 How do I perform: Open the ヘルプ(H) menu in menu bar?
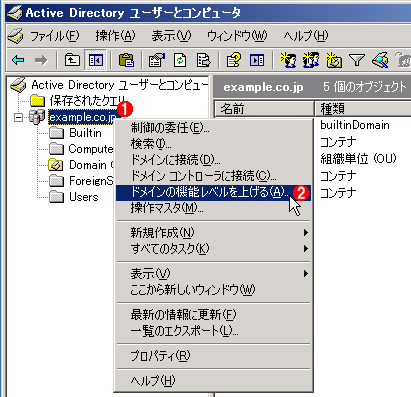click(x=306, y=36)
